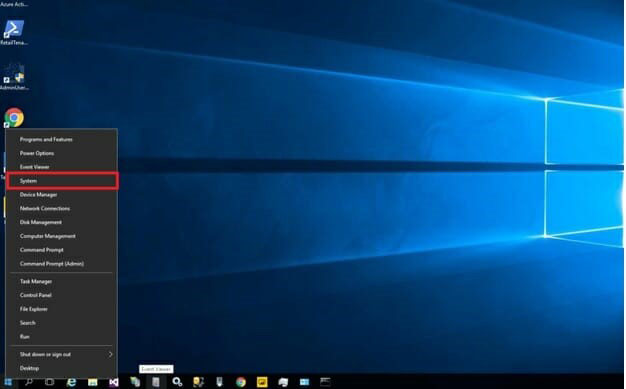Open Event Viewer taskbar icon
Image resolution: width=626 pixels, height=389 pixels.
[156, 382]
